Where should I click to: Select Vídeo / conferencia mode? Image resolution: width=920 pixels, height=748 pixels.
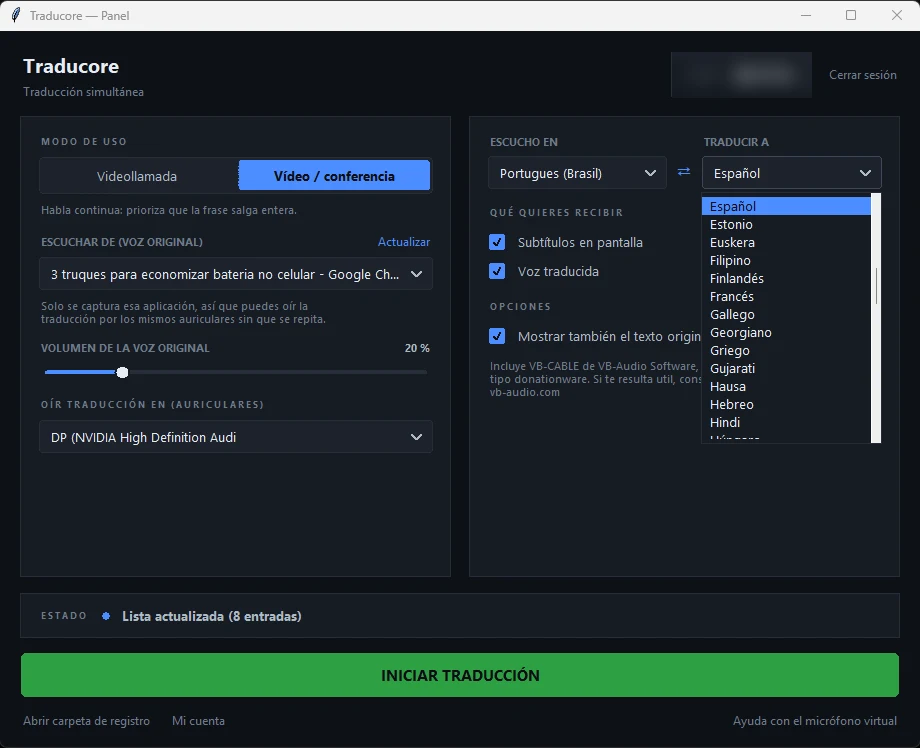334,176
